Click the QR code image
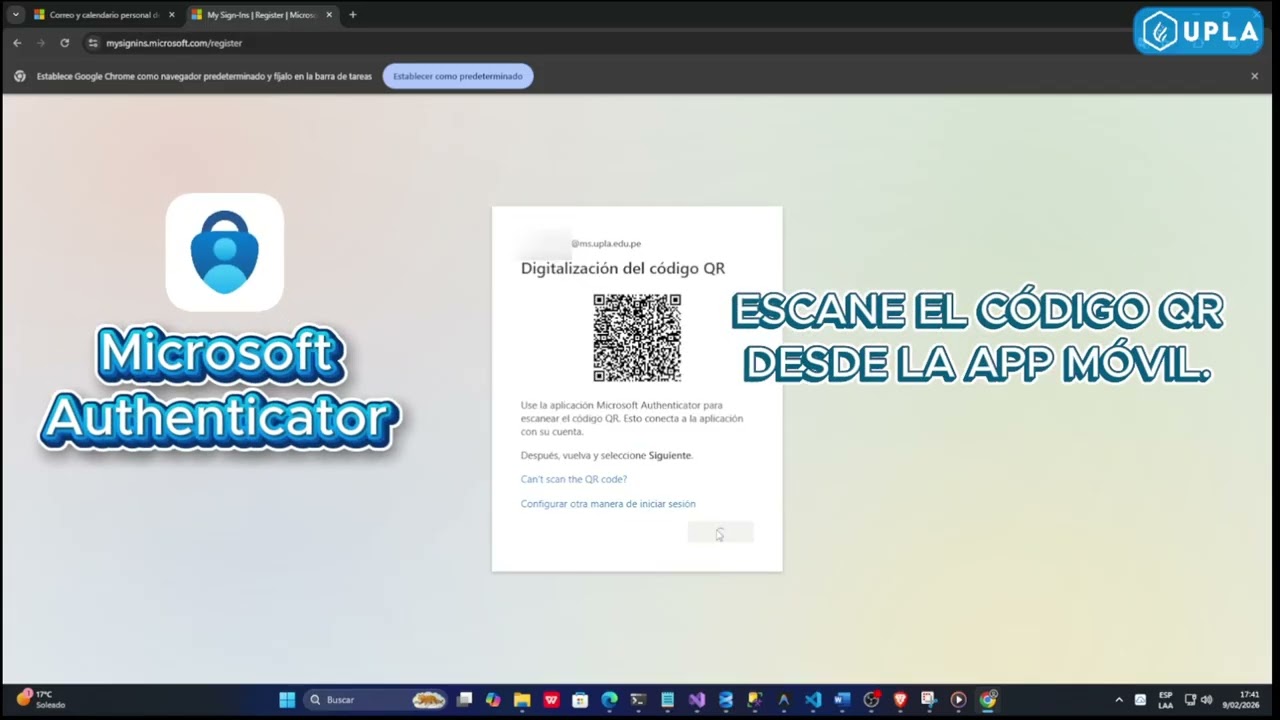Screen dimensions: 1280x720 637,338
